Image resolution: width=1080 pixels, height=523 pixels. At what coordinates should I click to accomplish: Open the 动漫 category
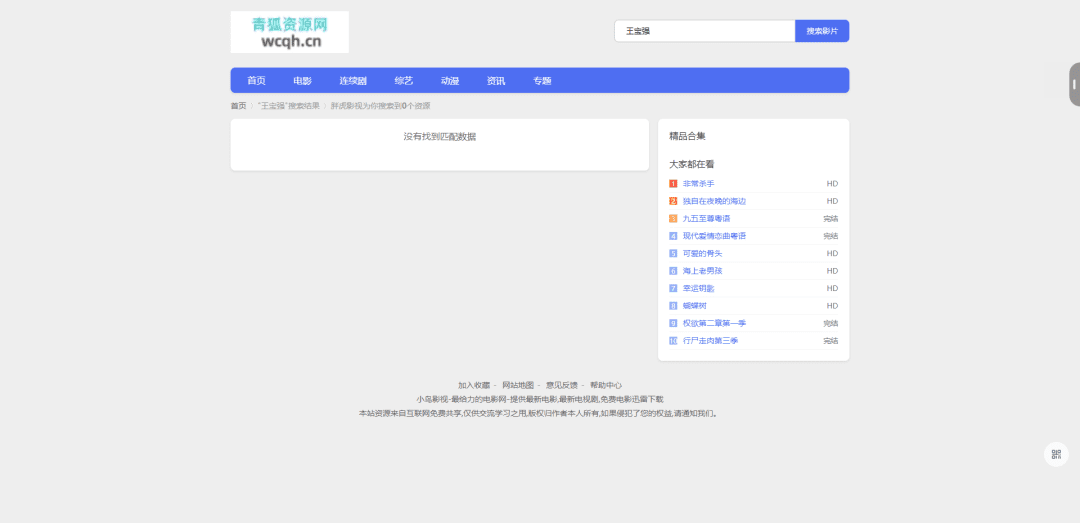pyautogui.click(x=450, y=81)
